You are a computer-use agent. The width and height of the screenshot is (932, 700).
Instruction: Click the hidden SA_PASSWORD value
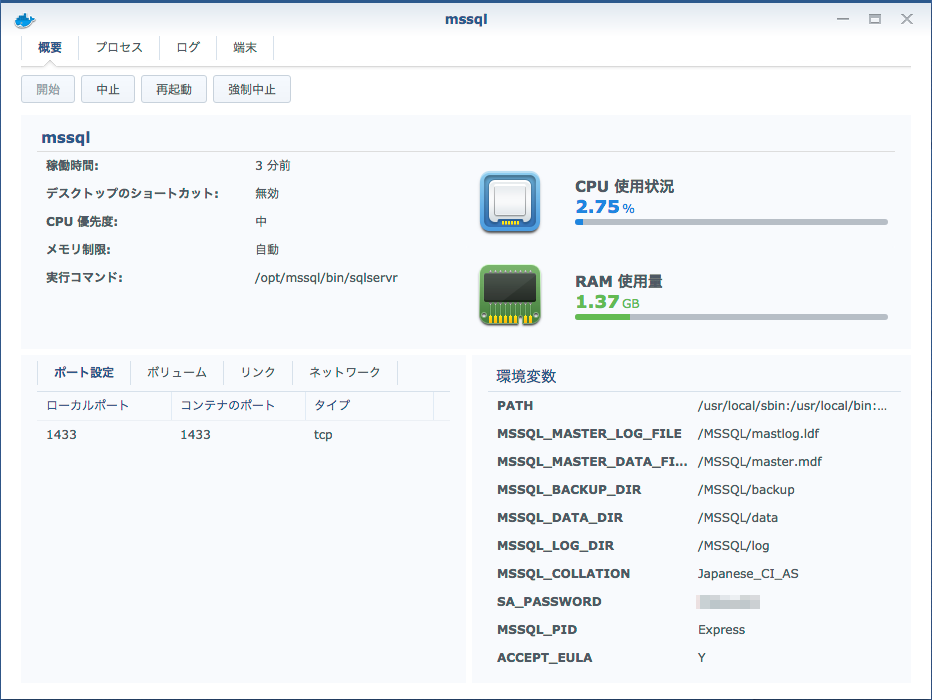pyautogui.click(x=727, y=601)
